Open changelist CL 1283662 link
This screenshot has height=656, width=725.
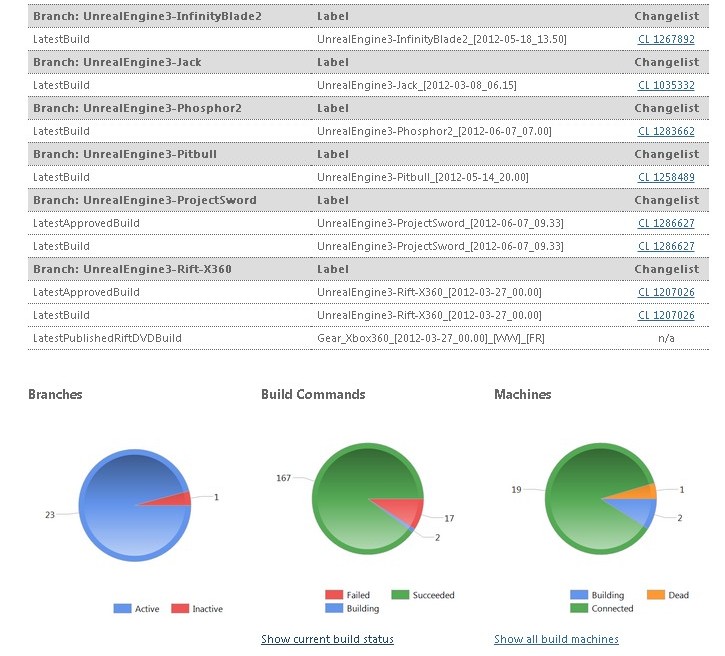[666, 131]
